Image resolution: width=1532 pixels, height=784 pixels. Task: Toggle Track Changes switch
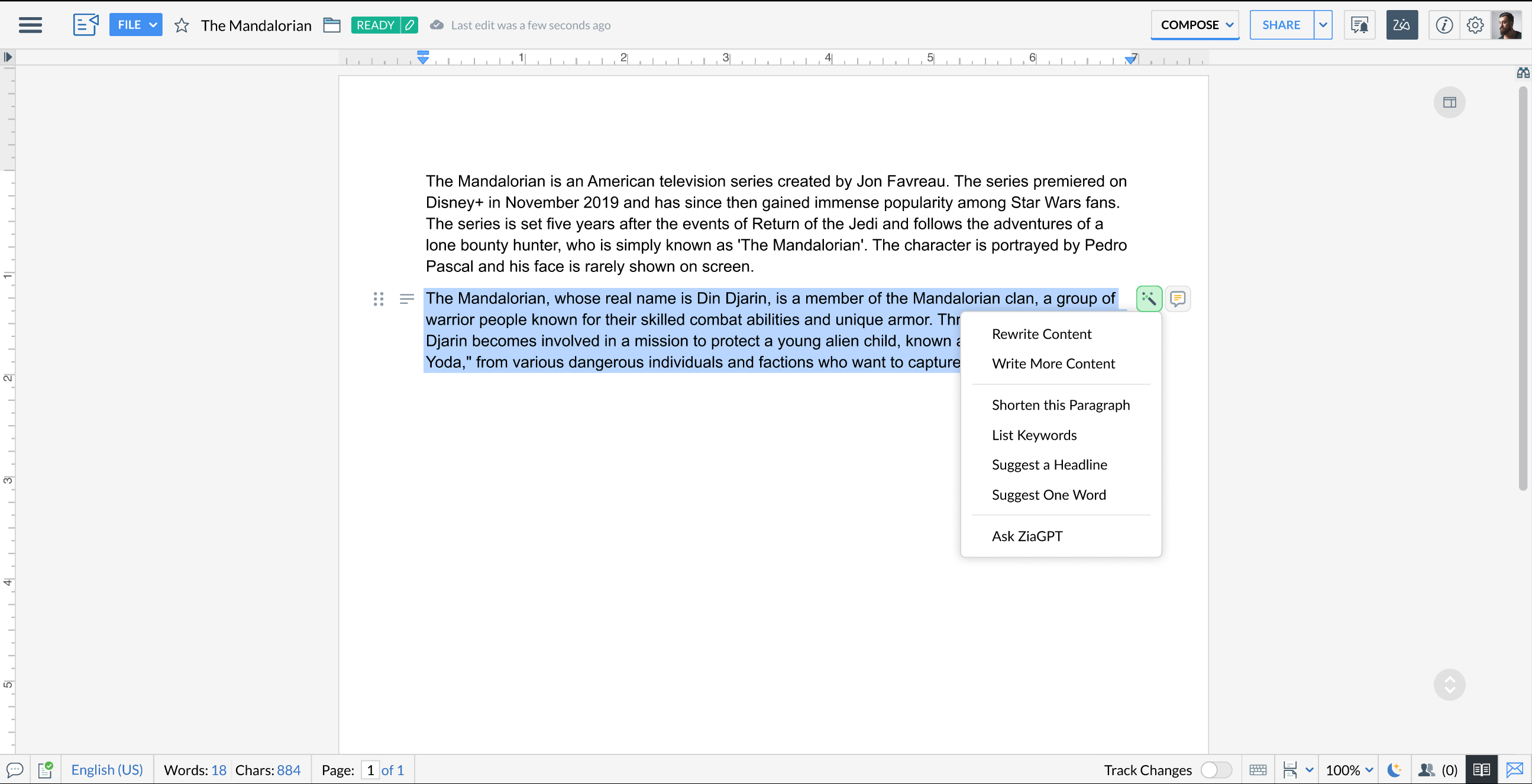click(1216, 770)
